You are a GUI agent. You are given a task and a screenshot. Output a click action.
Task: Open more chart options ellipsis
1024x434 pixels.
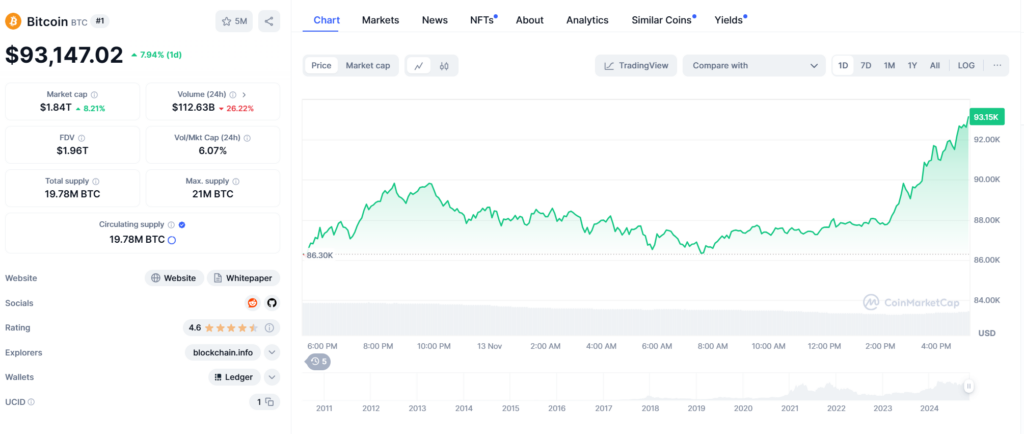coord(997,65)
